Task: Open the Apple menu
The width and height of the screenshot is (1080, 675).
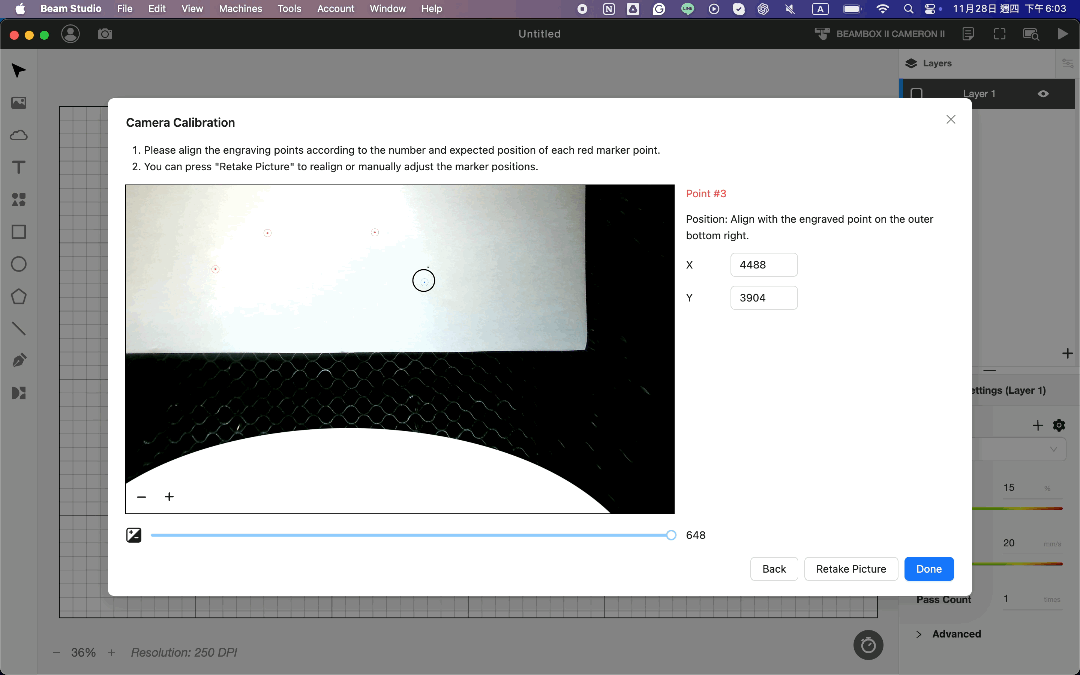Action: (x=20, y=9)
